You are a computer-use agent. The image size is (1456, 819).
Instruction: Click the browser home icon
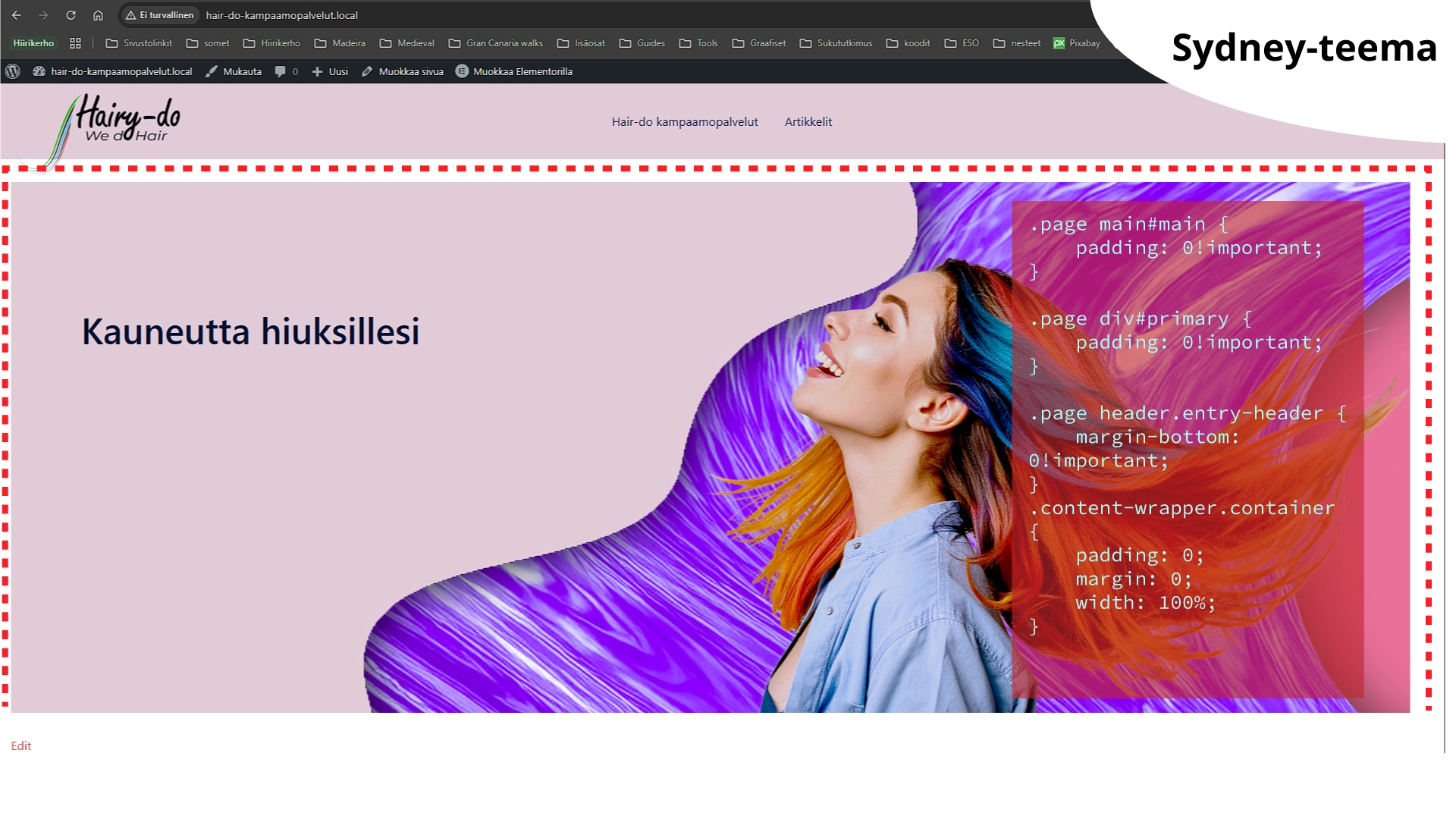tap(98, 15)
